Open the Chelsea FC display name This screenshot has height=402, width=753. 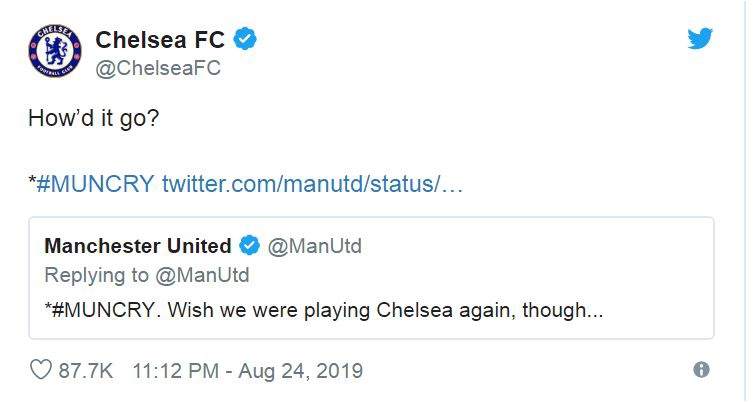pos(161,40)
